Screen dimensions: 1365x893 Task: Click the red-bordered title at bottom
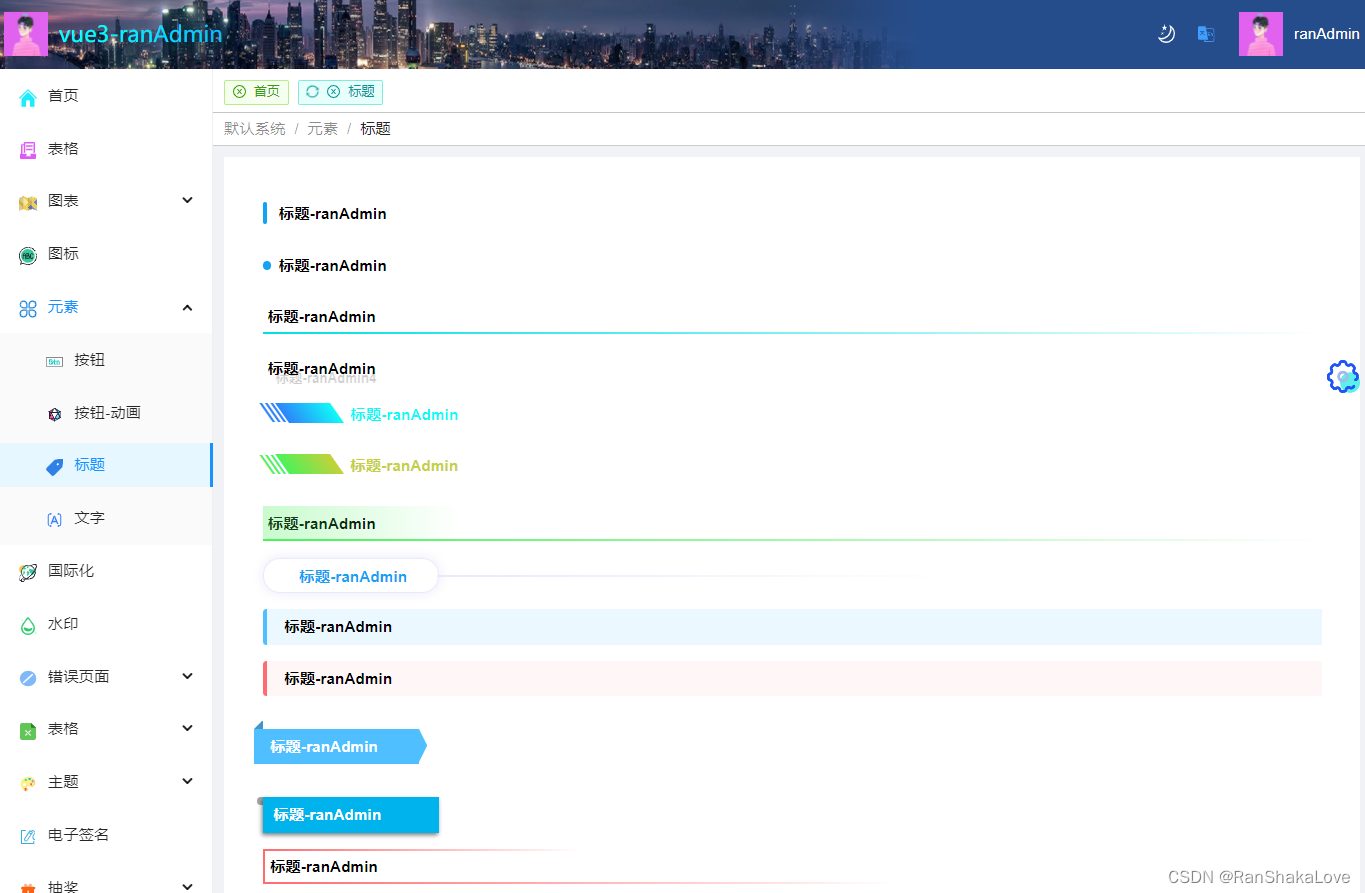(324, 867)
